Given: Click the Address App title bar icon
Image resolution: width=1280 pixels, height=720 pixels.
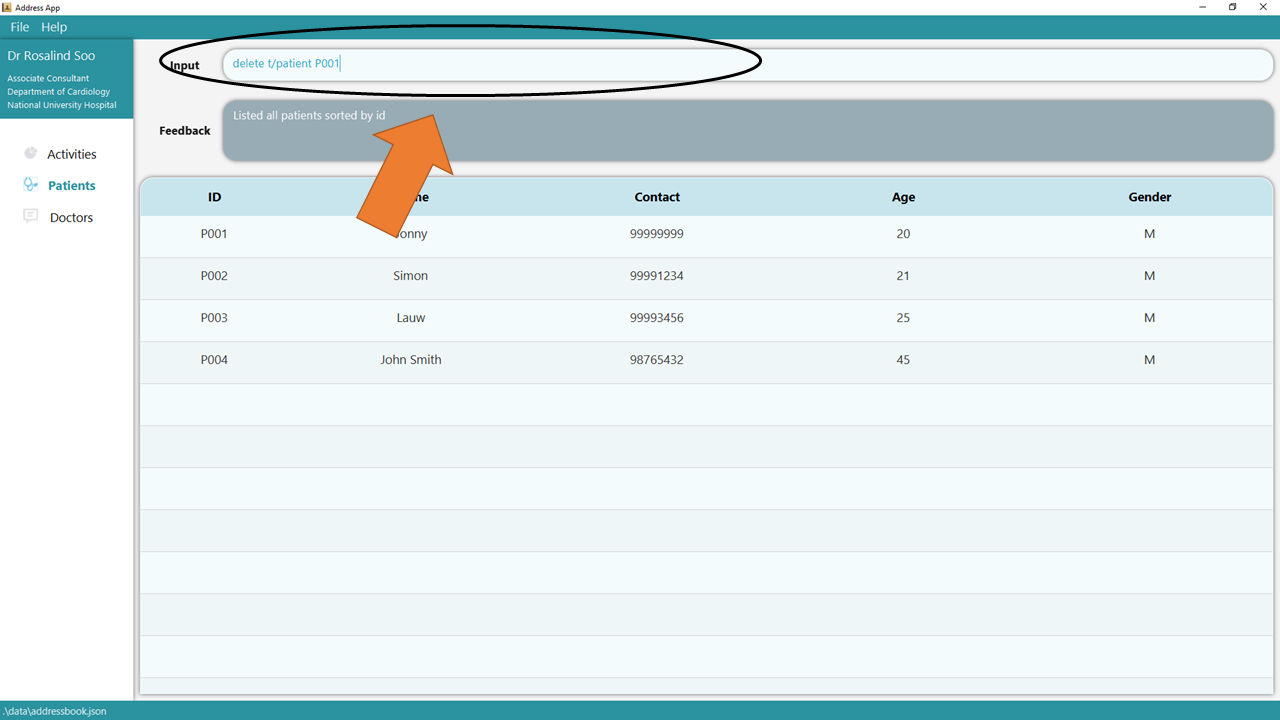Looking at the screenshot, I should tap(7, 7).
